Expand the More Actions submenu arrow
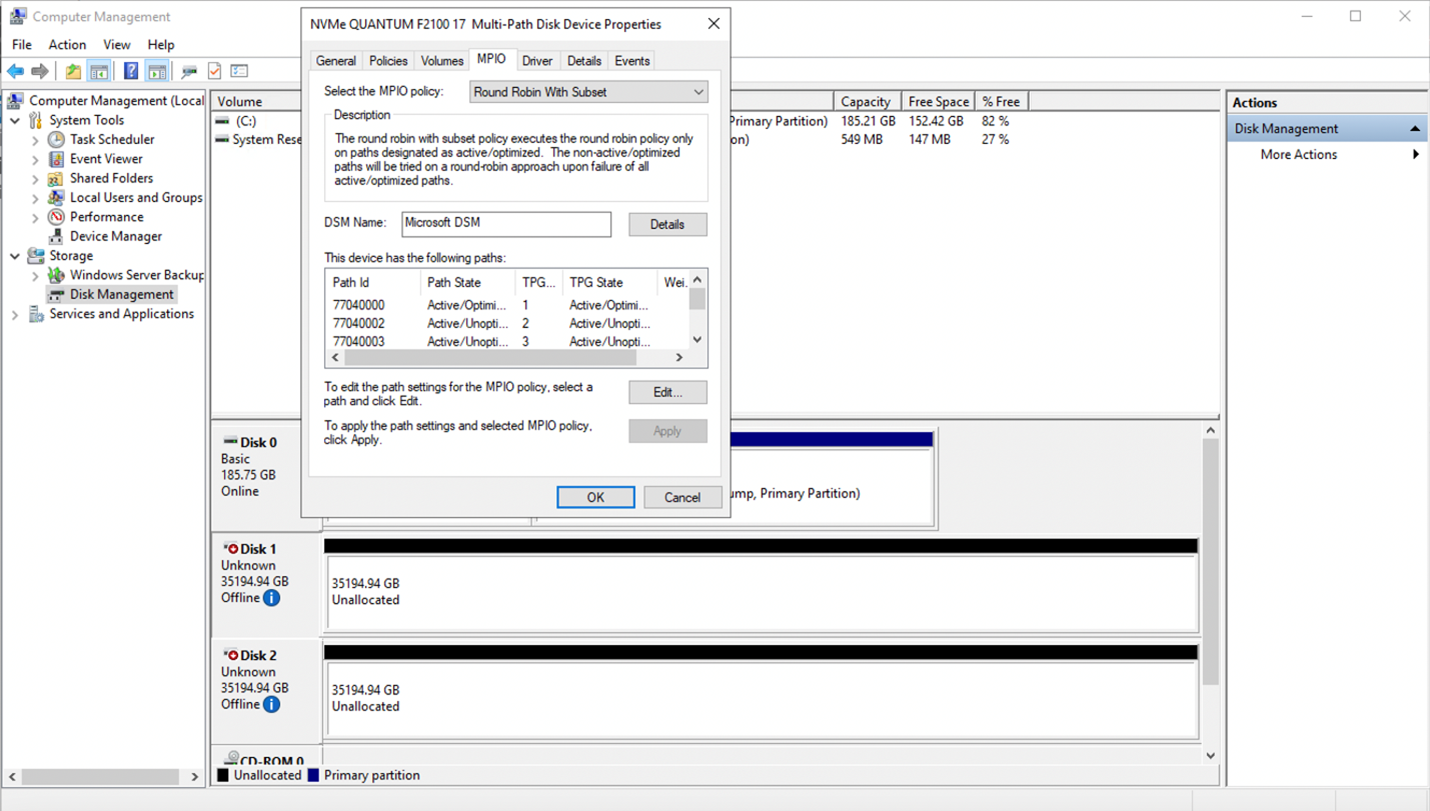1430x811 pixels. 1415,154
